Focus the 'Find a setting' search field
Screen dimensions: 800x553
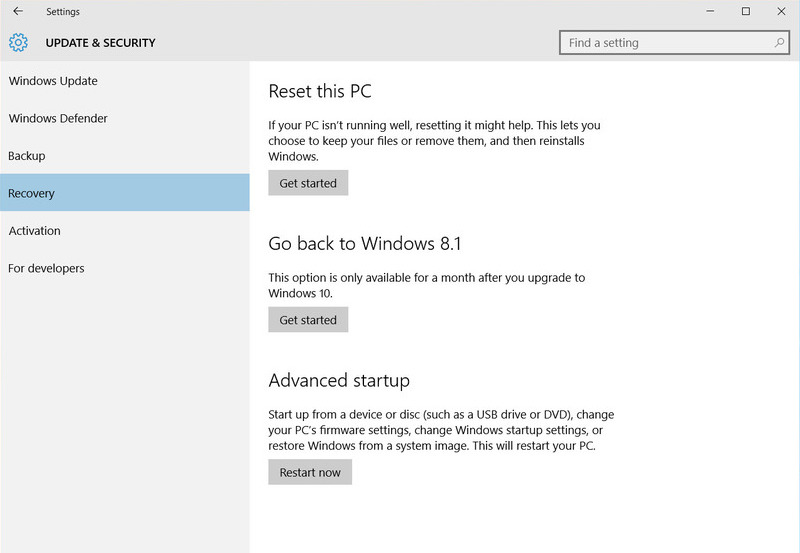(x=665, y=43)
